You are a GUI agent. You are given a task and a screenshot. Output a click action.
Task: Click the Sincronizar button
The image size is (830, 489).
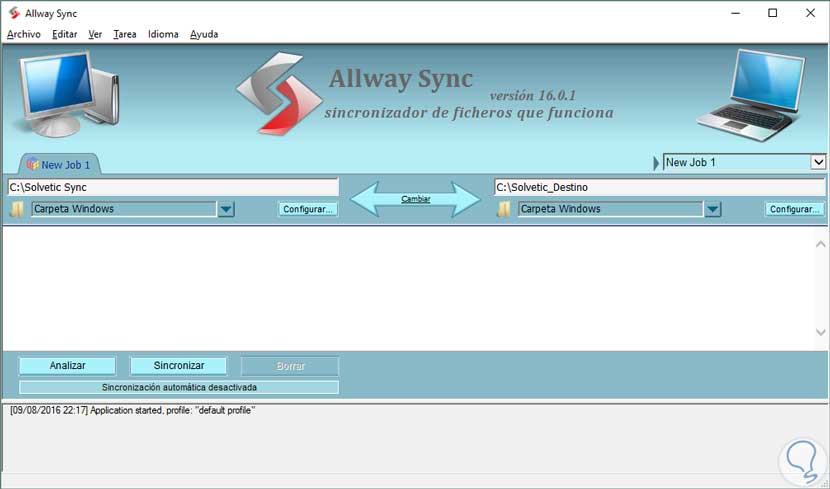[179, 365]
